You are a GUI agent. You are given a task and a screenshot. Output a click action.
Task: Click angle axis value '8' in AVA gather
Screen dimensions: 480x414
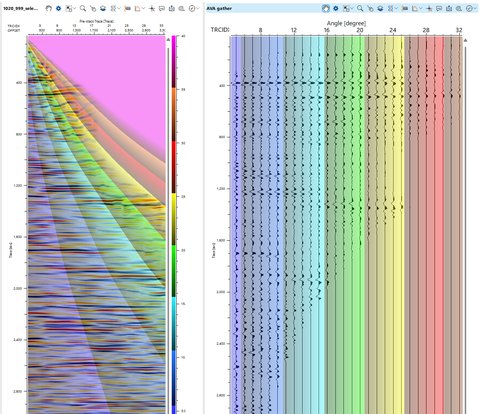tap(260, 30)
